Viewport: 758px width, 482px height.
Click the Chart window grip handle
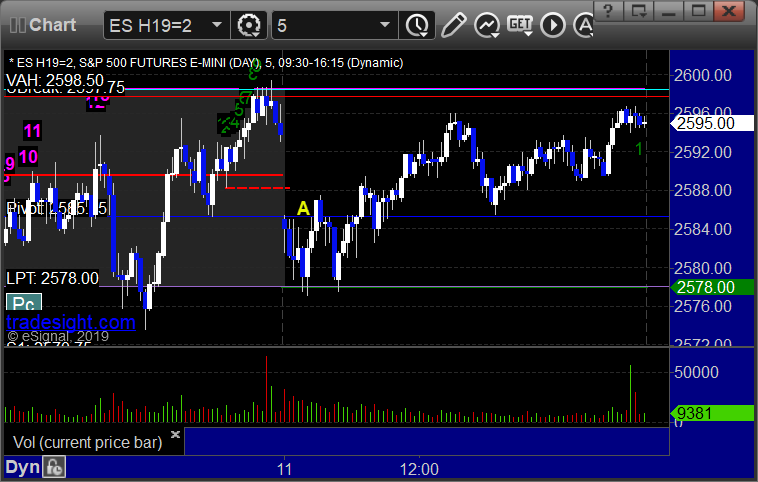click(x=17, y=25)
